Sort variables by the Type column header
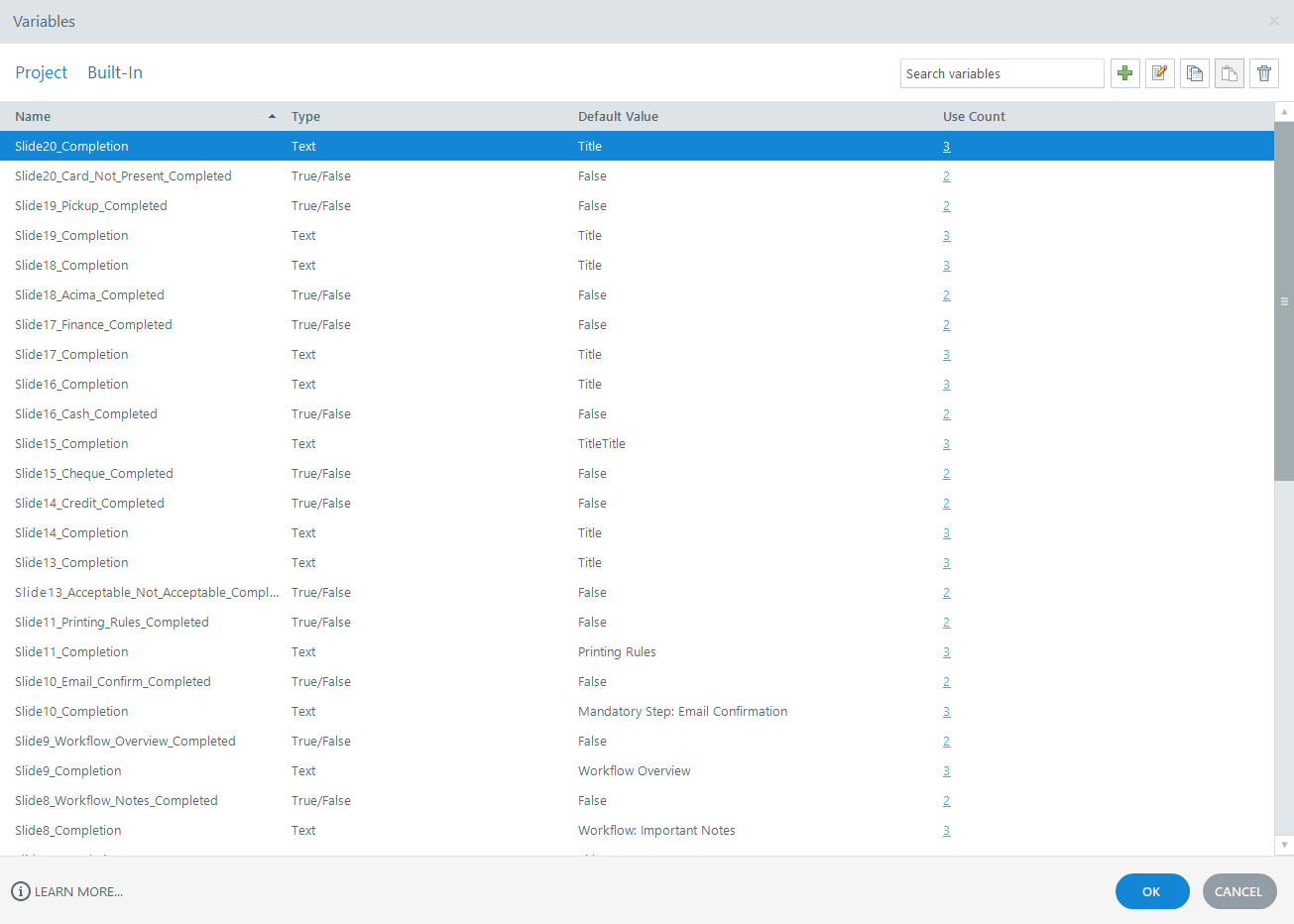The width and height of the screenshot is (1294, 924). [305, 116]
